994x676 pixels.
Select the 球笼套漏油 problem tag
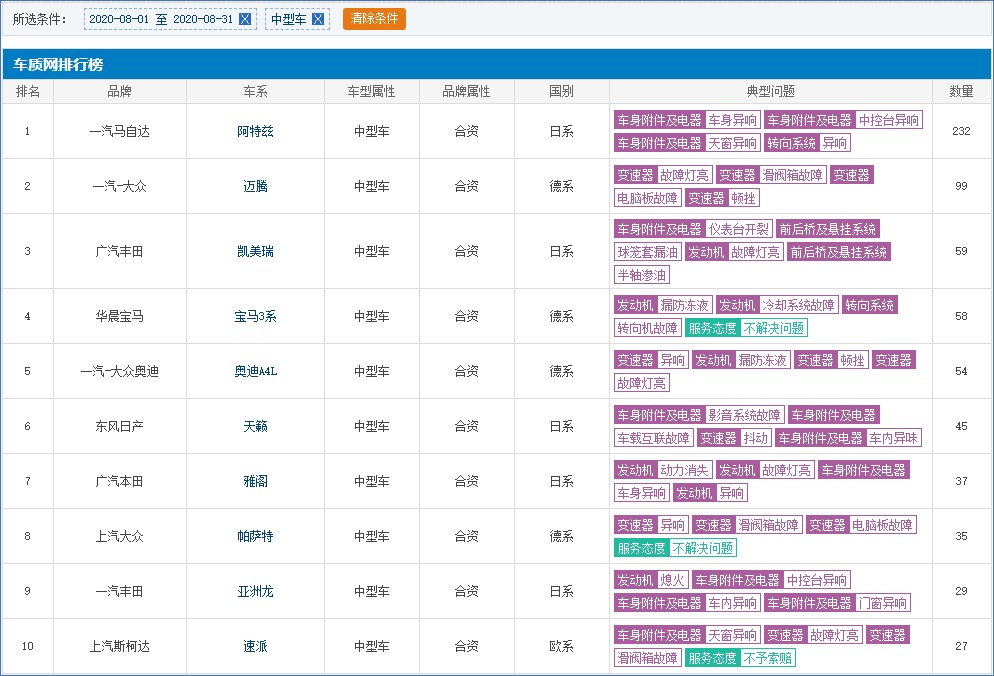tap(648, 252)
